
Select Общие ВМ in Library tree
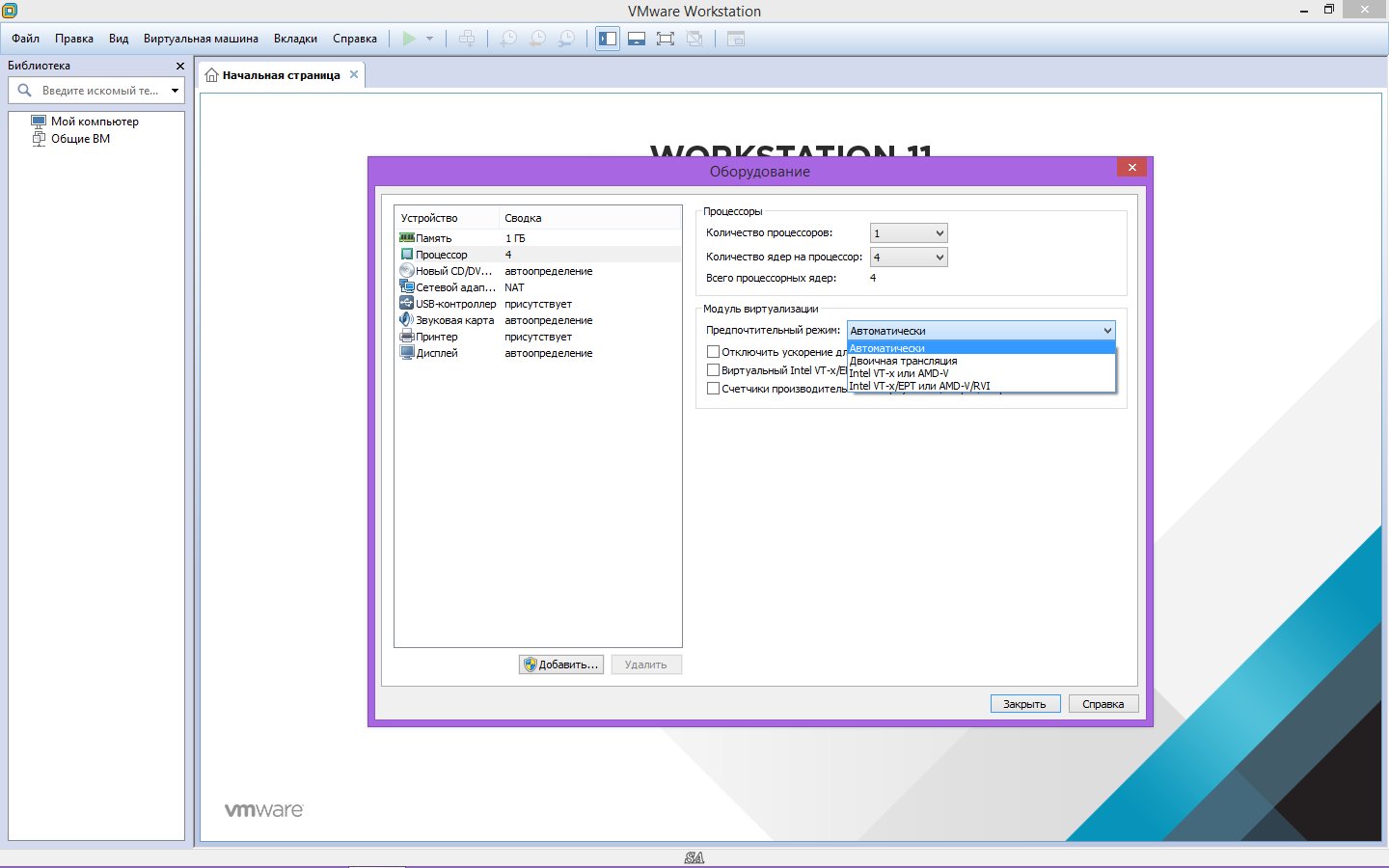[x=80, y=139]
